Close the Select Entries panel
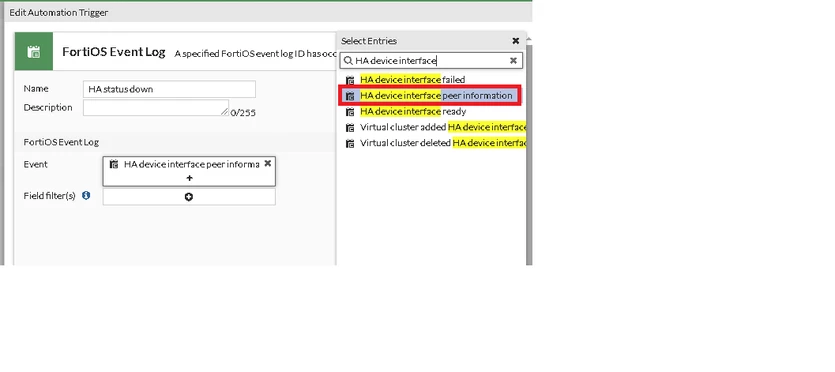Screen dimensions: 835x372 pyautogui.click(x=515, y=41)
